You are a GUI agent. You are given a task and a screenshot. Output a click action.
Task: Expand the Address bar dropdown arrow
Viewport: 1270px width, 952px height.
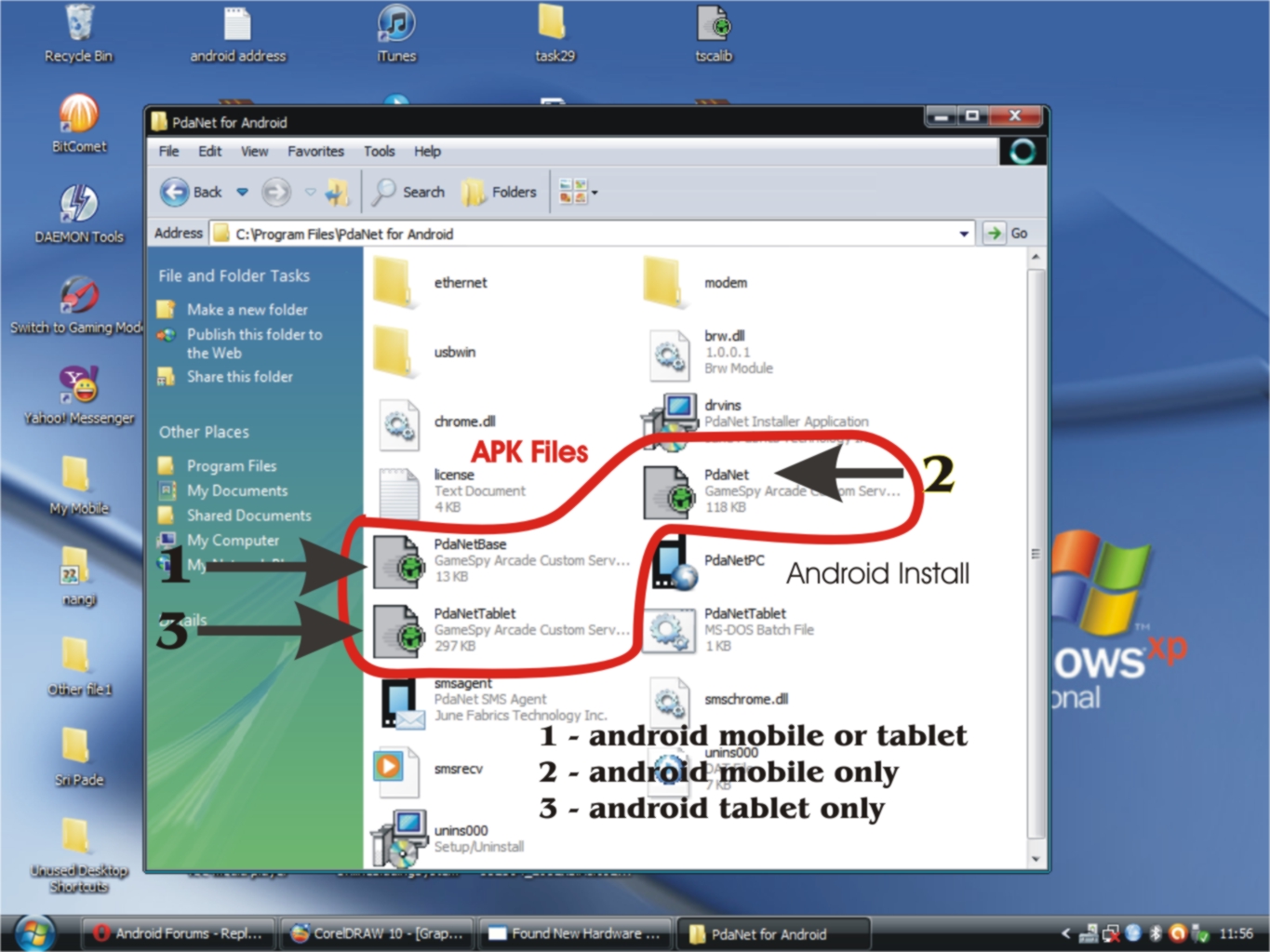964,234
